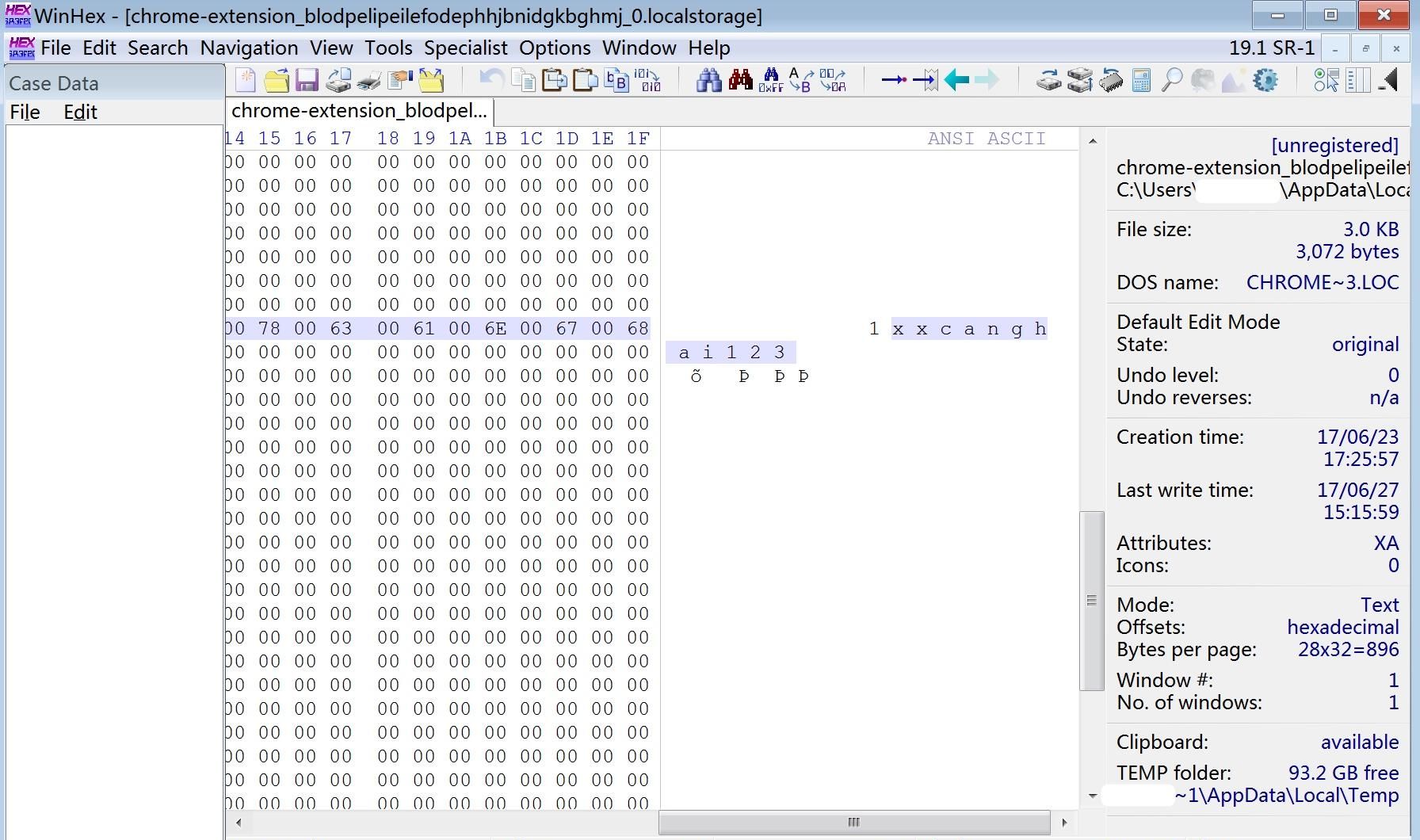The image size is (1420, 840).
Task: Click Replace Text A to B icon
Action: [x=800, y=80]
